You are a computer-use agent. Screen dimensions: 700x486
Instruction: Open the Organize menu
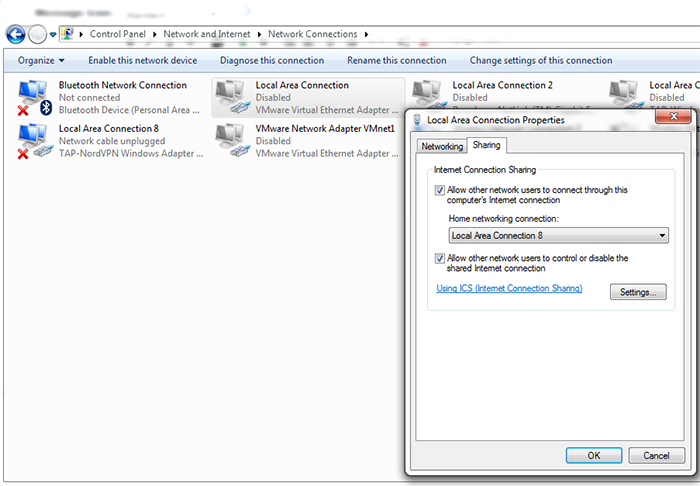[x=41, y=60]
